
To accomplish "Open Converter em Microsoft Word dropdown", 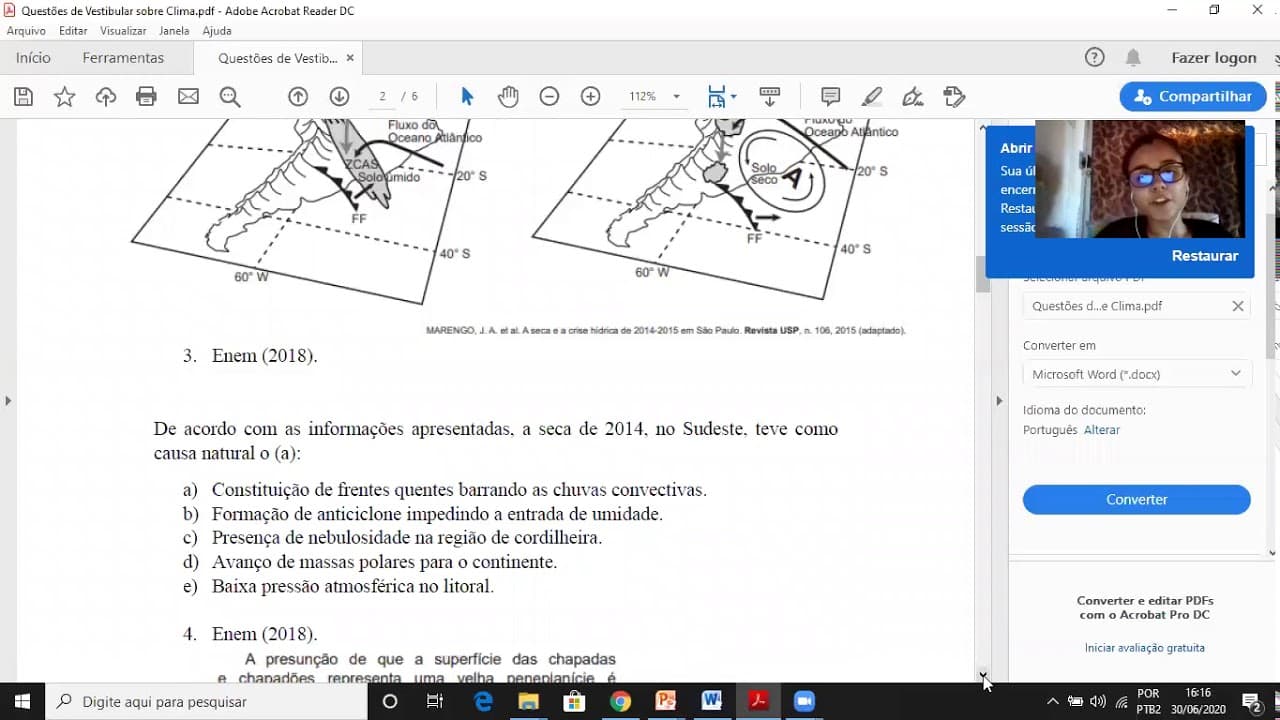I will pyautogui.click(x=1137, y=374).
